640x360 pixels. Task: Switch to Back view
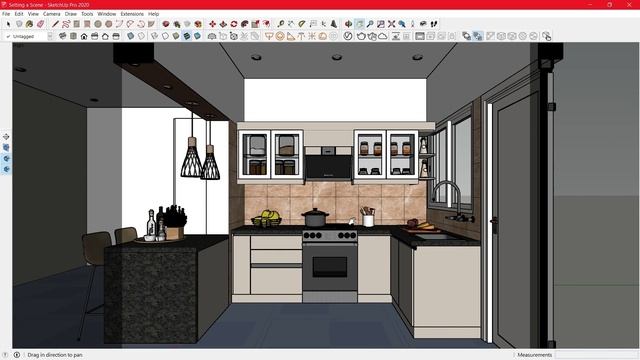point(105,36)
